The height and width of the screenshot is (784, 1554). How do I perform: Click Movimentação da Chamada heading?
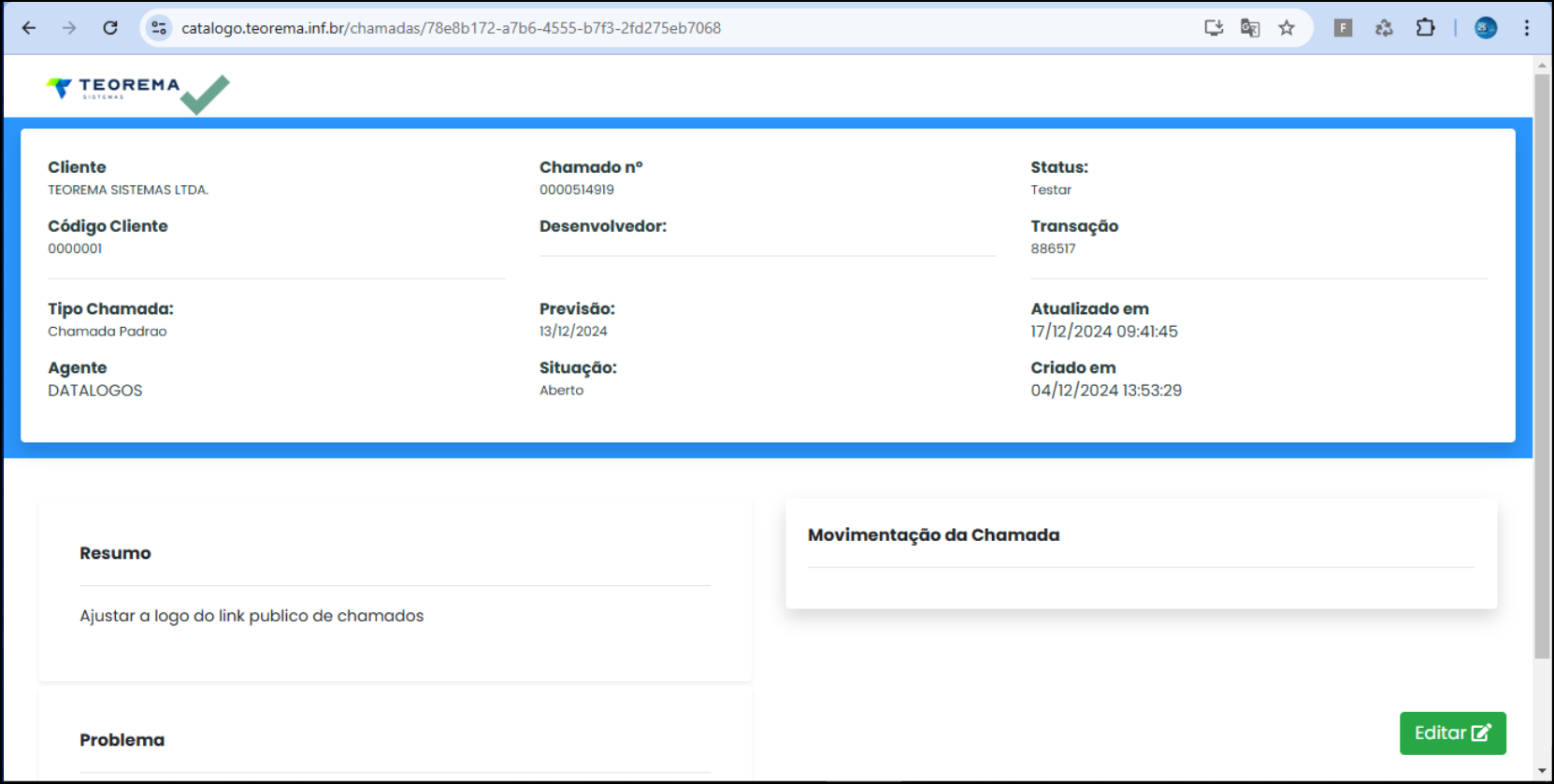(933, 535)
